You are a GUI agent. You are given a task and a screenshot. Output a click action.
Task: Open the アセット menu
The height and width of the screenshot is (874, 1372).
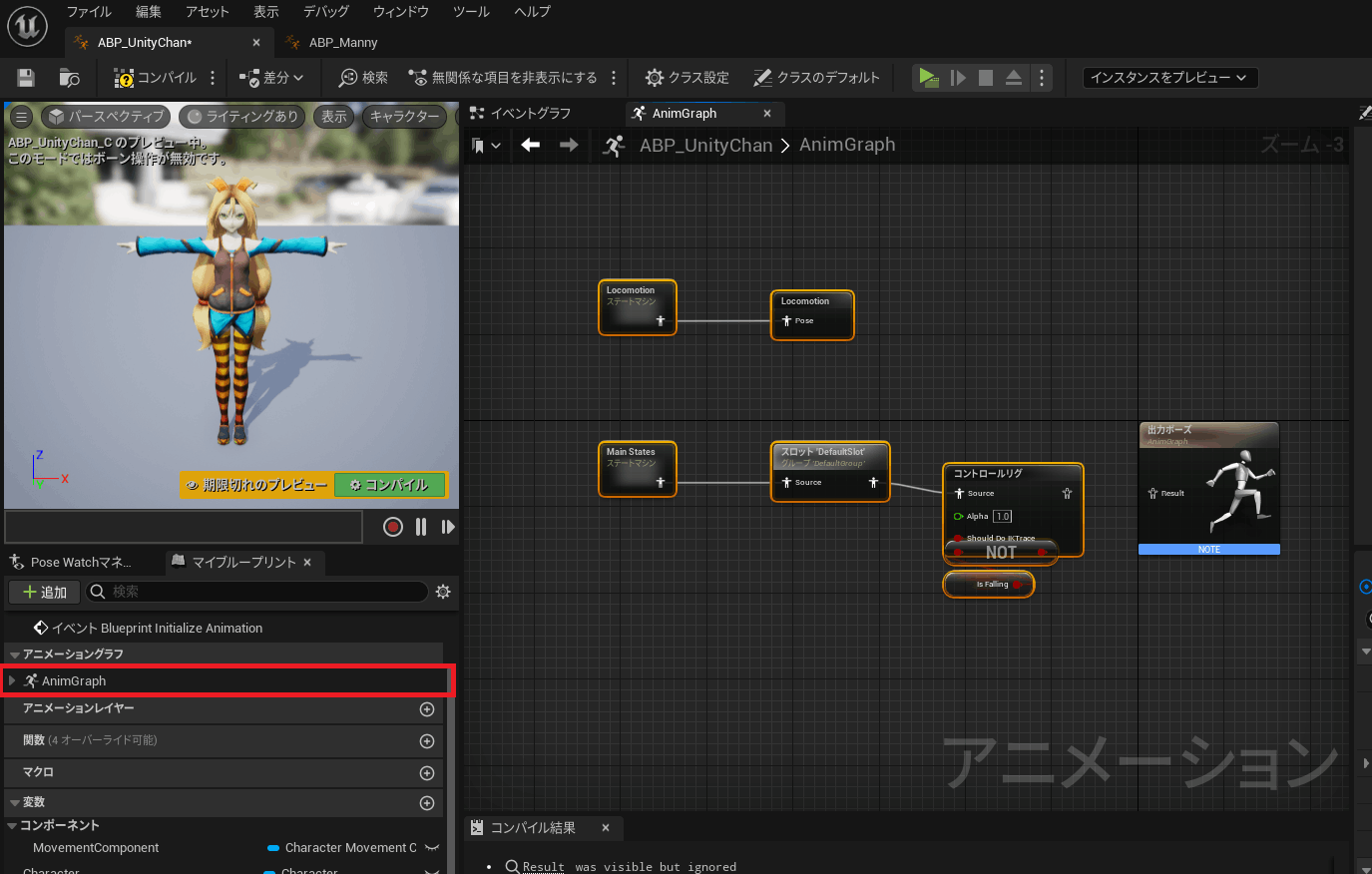(x=208, y=12)
